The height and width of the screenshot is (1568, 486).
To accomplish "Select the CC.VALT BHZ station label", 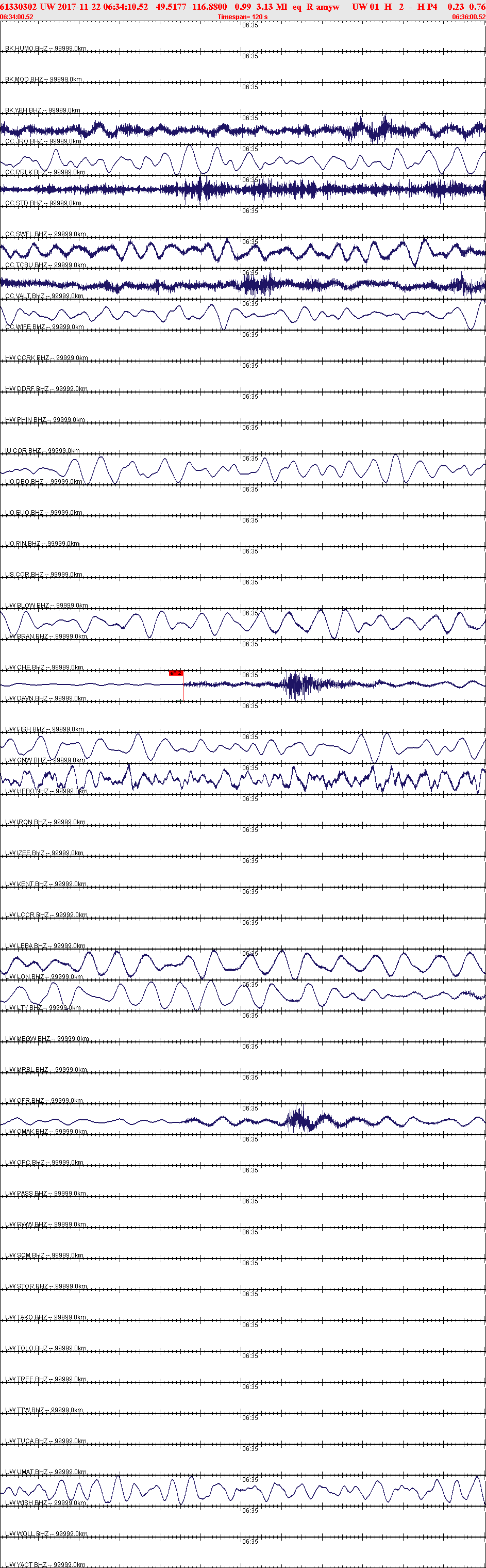I will [44, 297].
